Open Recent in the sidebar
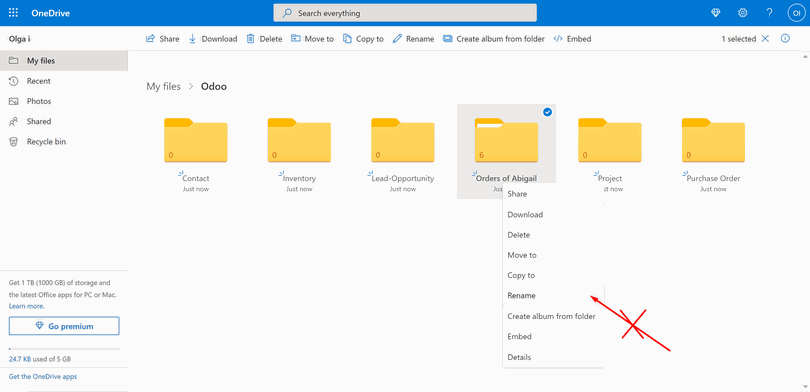 [x=64, y=81]
